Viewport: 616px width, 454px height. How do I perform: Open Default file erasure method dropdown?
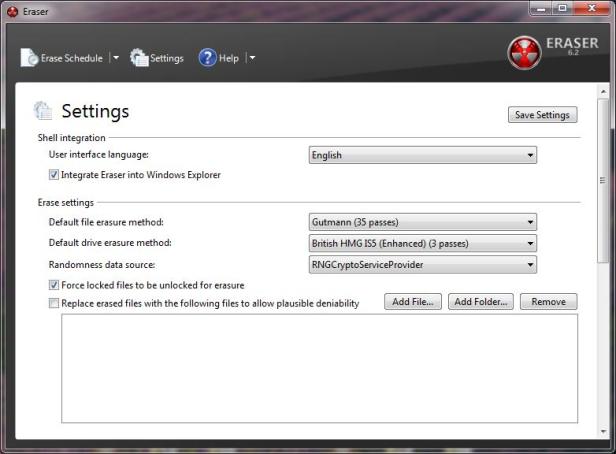tap(422, 222)
